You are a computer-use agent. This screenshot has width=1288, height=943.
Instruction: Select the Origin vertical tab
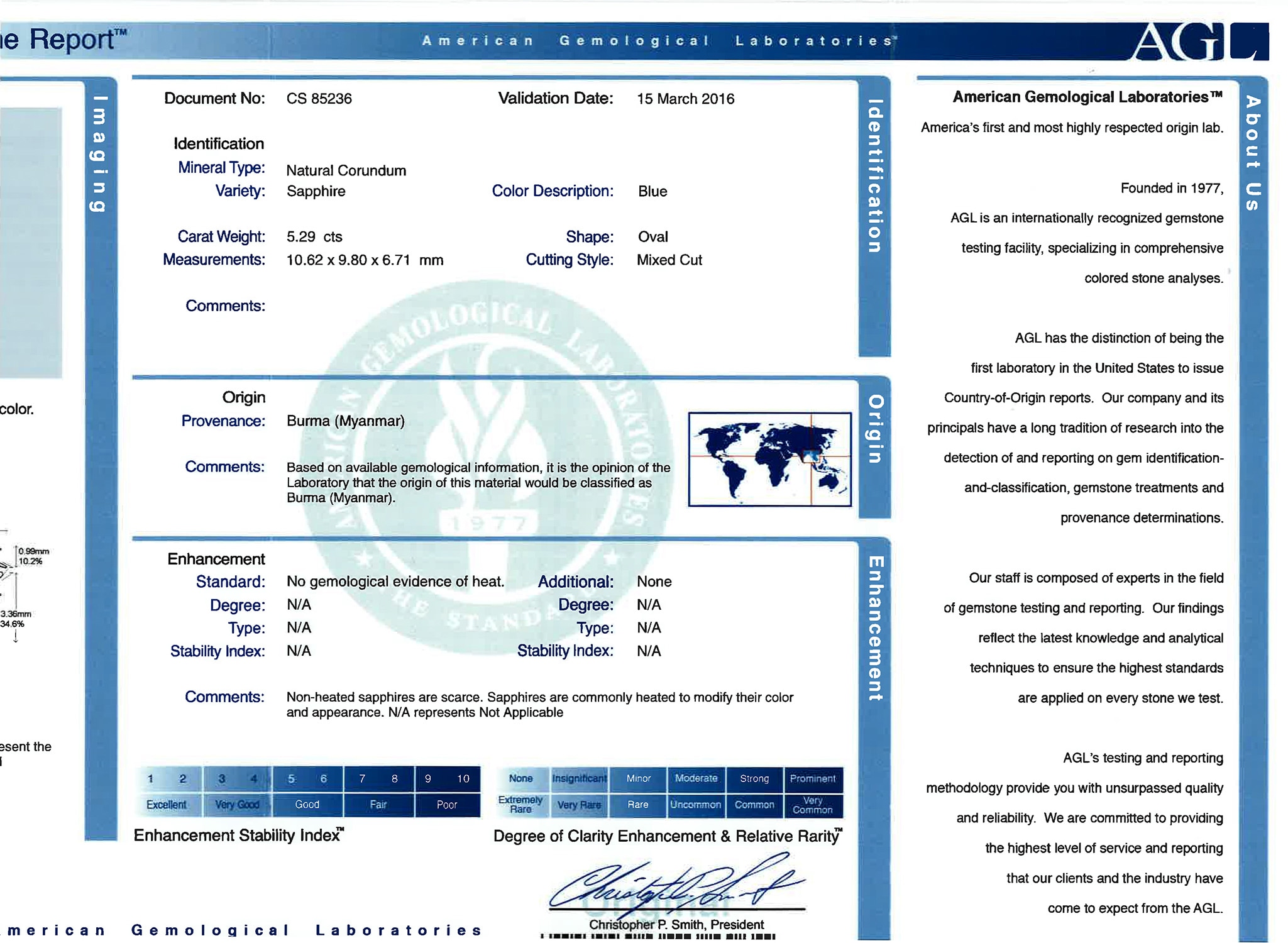(874, 429)
